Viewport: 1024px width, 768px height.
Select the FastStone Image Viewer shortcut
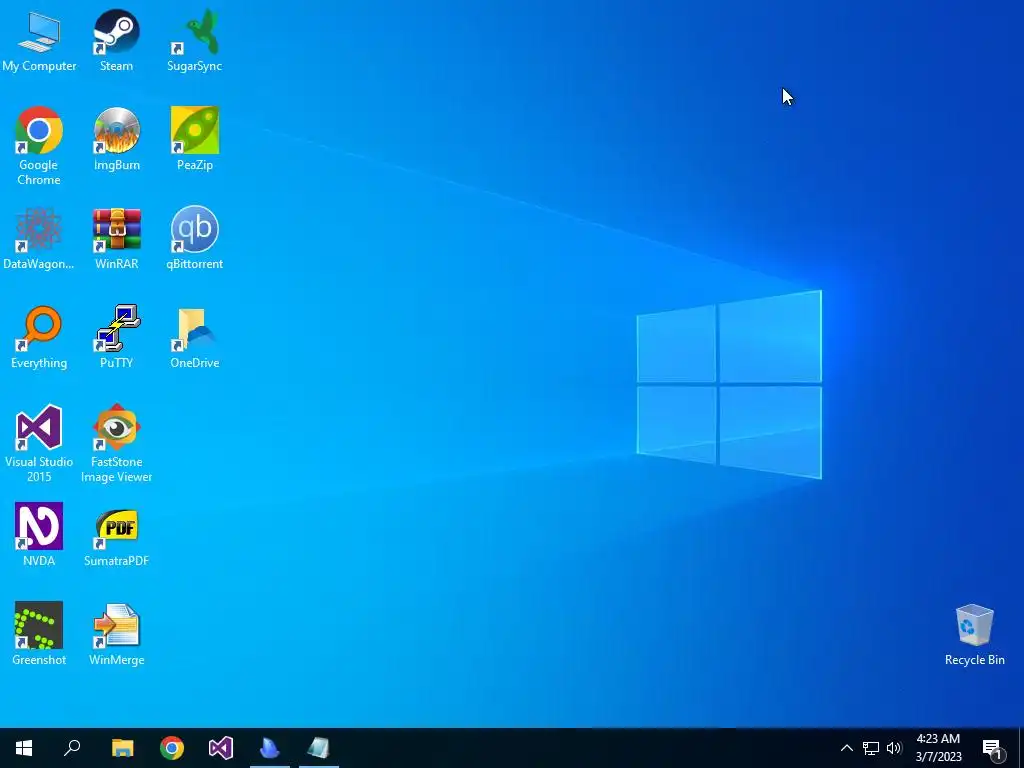coord(116,443)
